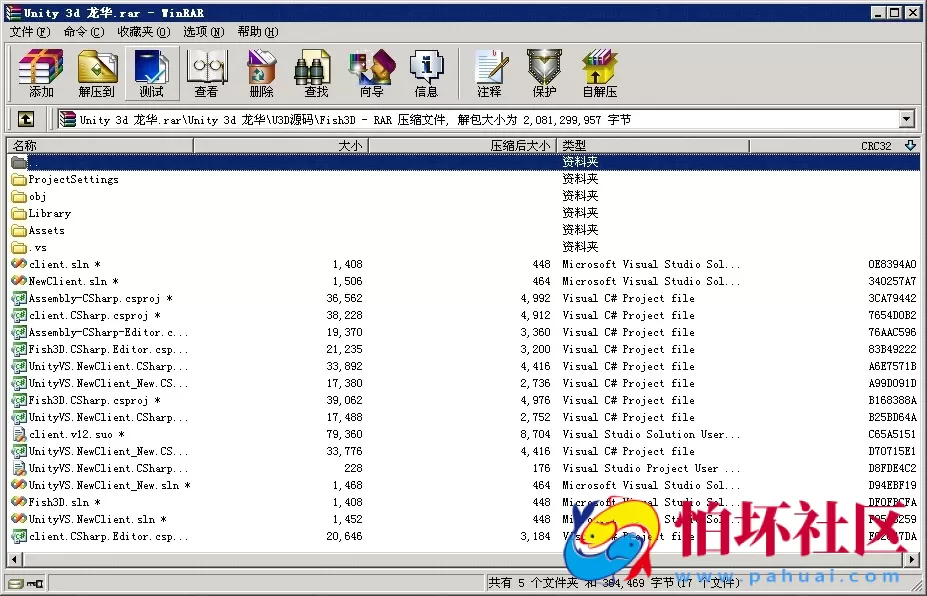
Task: Open the address bar dropdown arrow
Action: (x=906, y=119)
